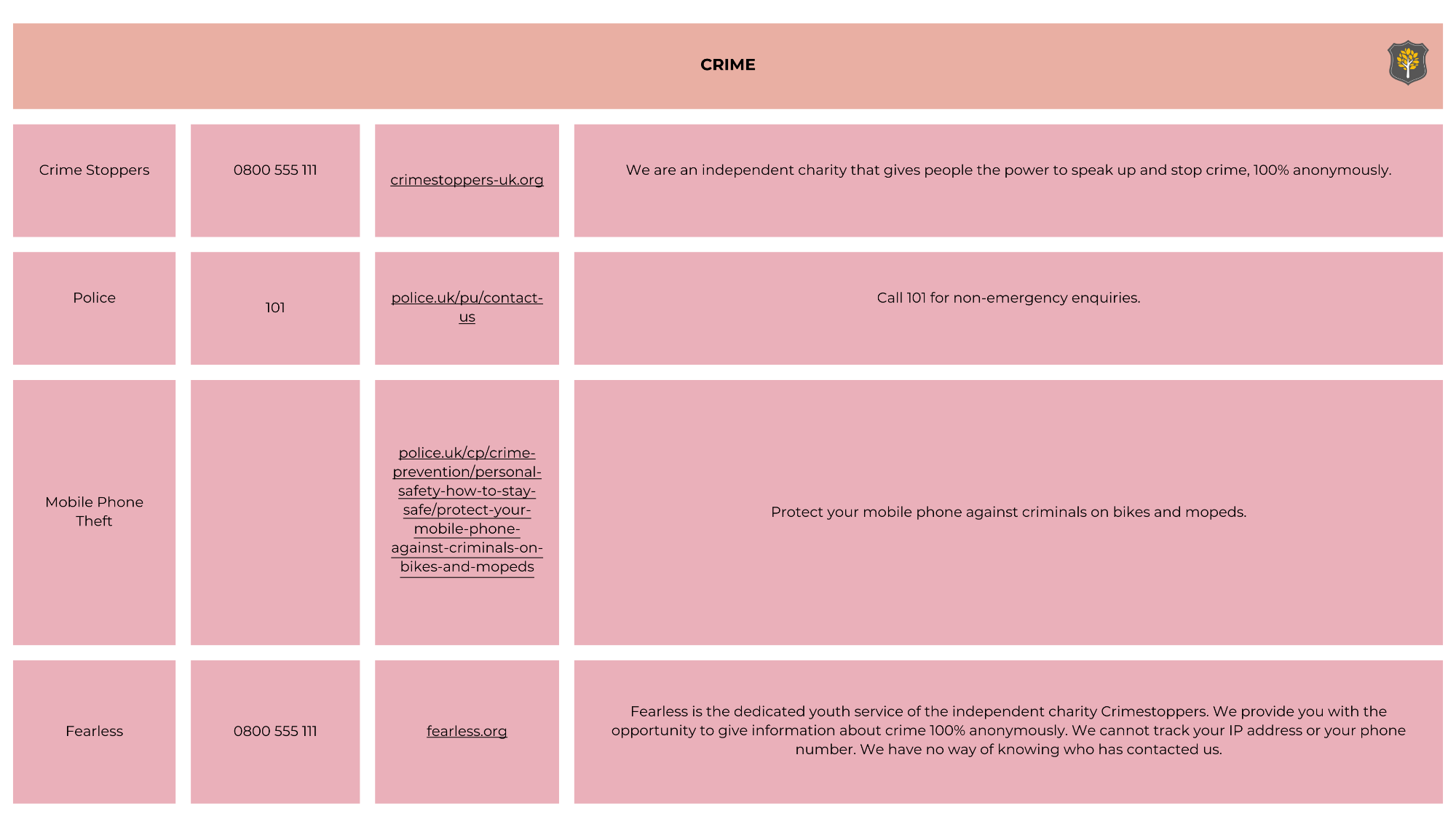
Task: Open crimestoppers-uk.org link
Action: coord(467,180)
